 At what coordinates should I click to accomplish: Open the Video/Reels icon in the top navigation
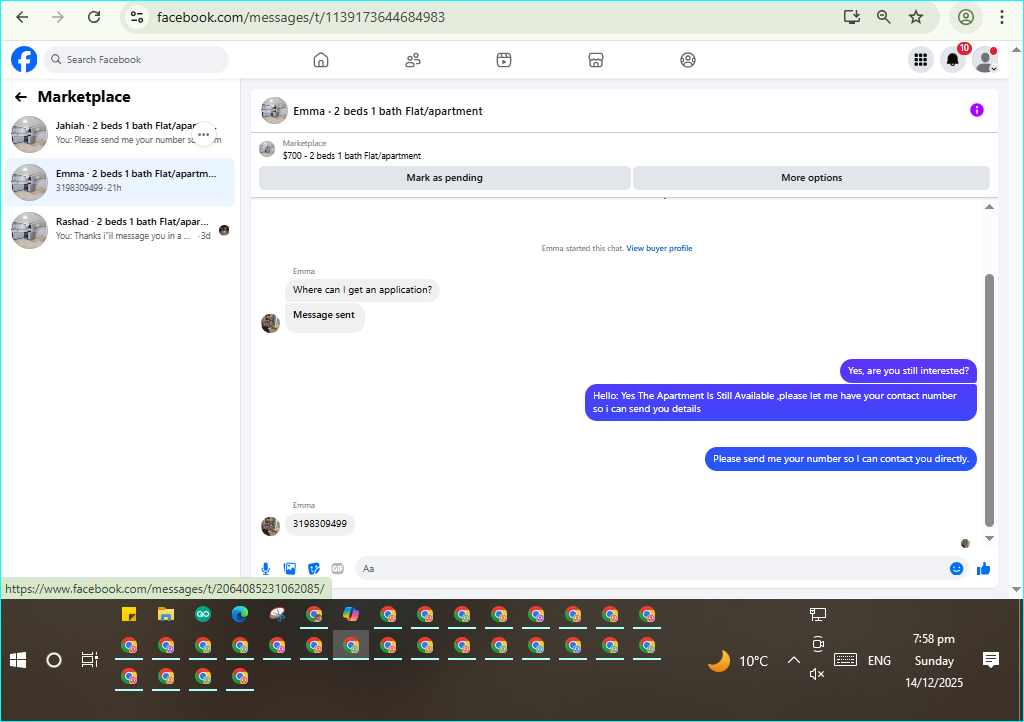coord(504,60)
